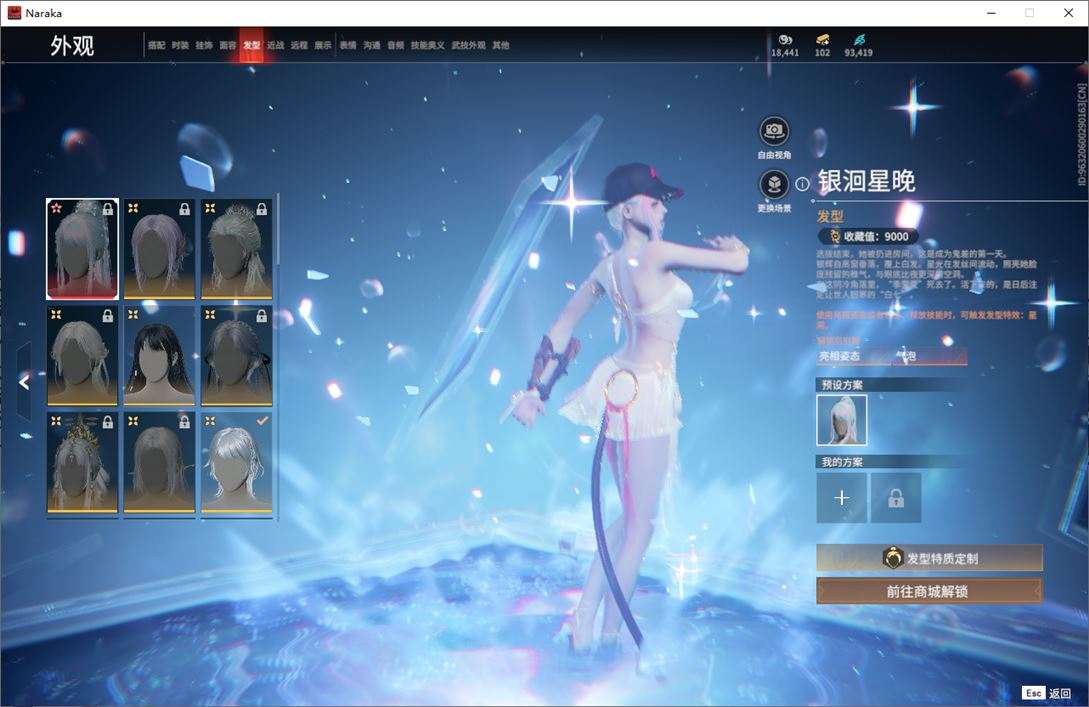Click the 更换场景 change scene icon
Screen dimensions: 1089x707
(x=774, y=184)
